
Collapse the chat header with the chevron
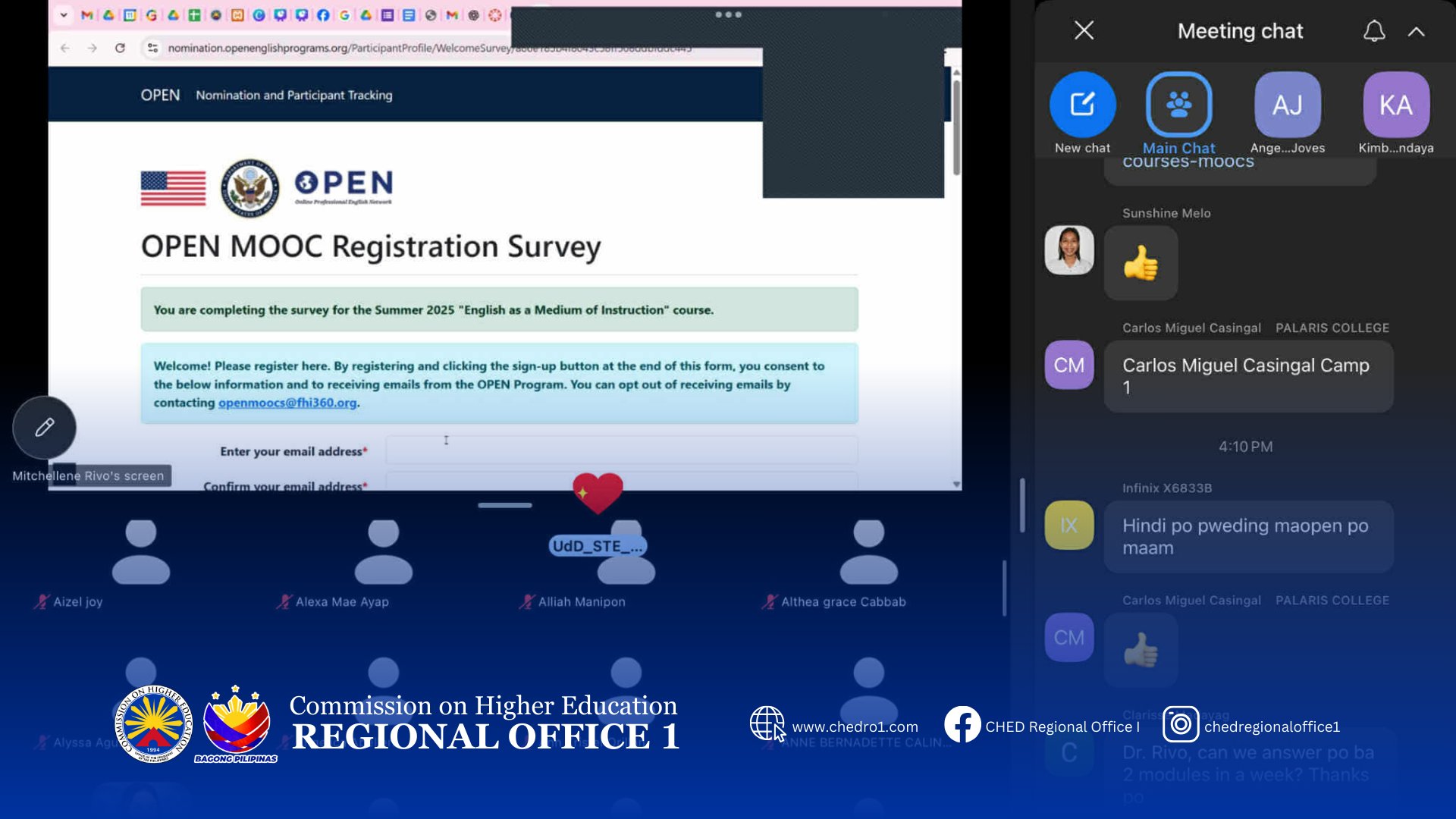[x=1417, y=32]
